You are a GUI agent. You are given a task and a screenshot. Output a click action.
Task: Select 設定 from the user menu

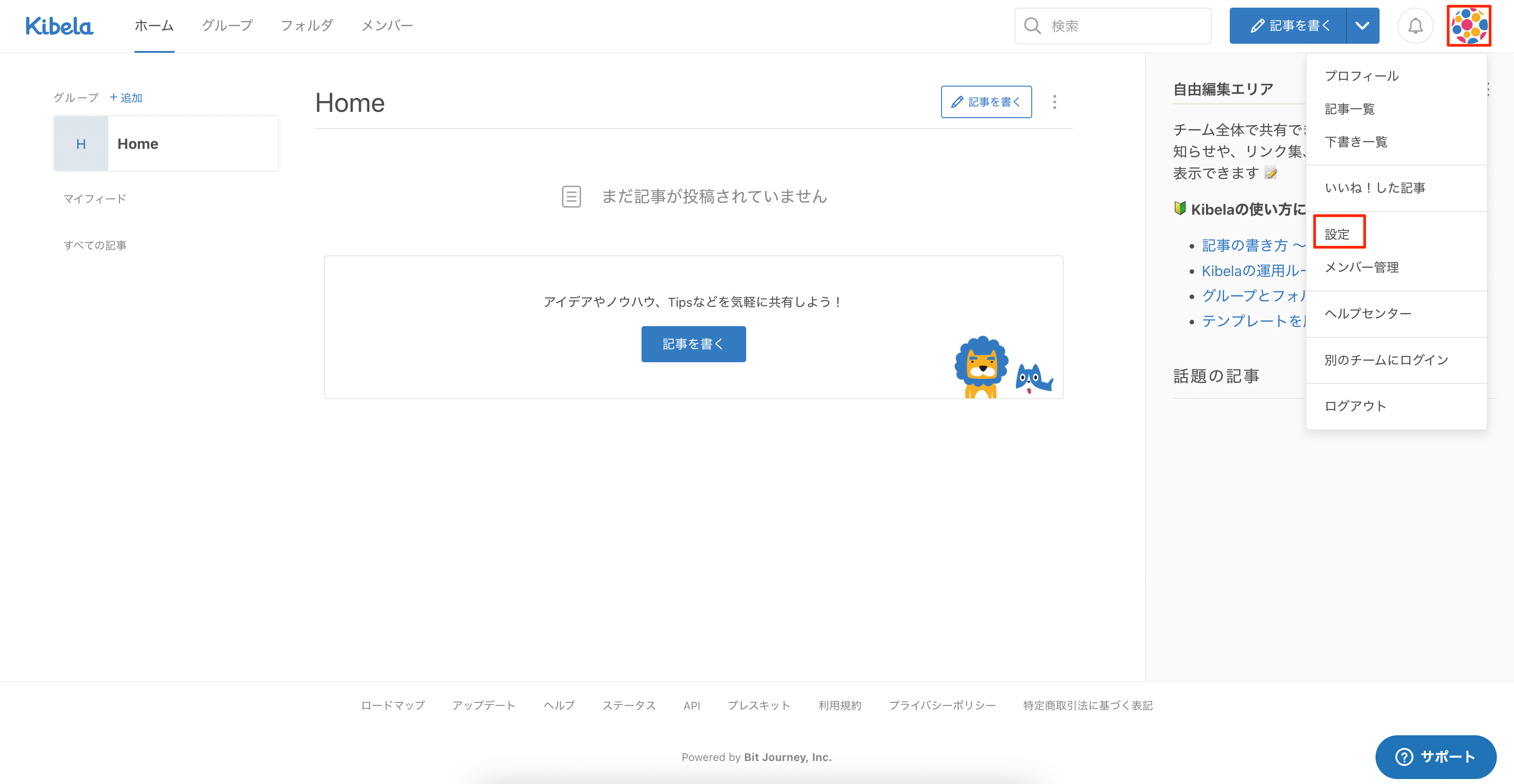pyautogui.click(x=1337, y=234)
